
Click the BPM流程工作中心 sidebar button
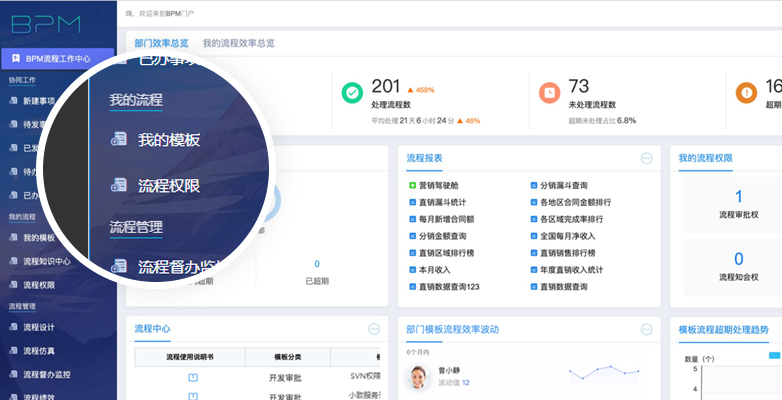coord(58,59)
